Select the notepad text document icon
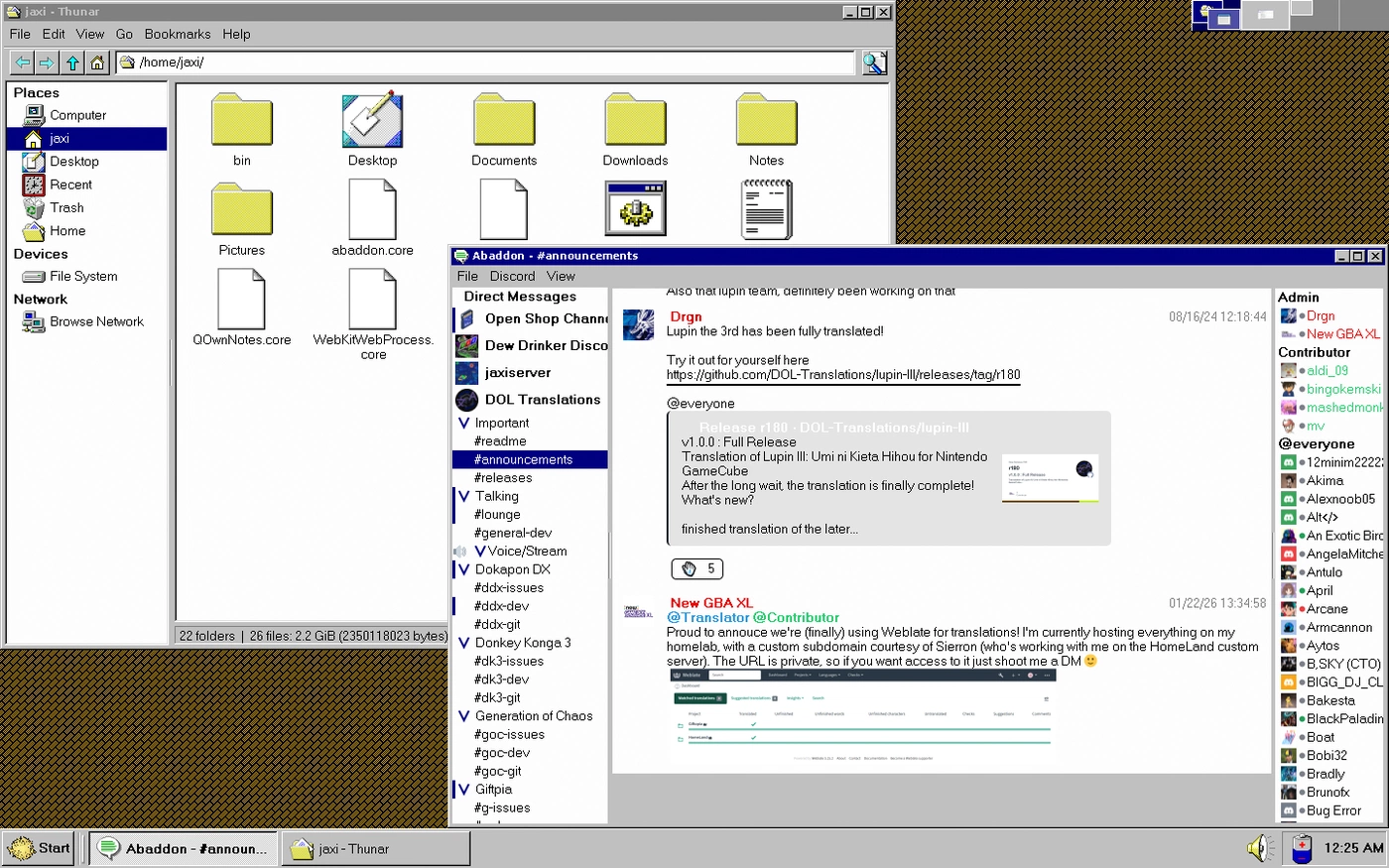 pos(766,209)
